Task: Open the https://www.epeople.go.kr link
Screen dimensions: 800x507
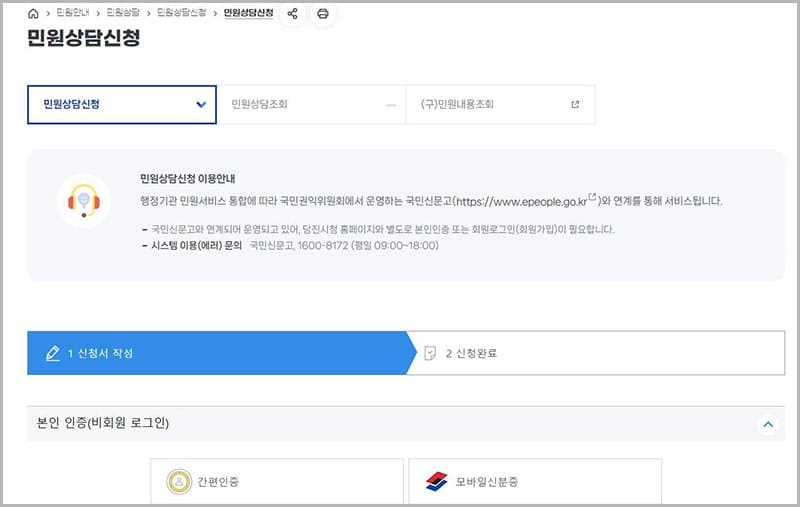Action: pyautogui.click(x=521, y=201)
